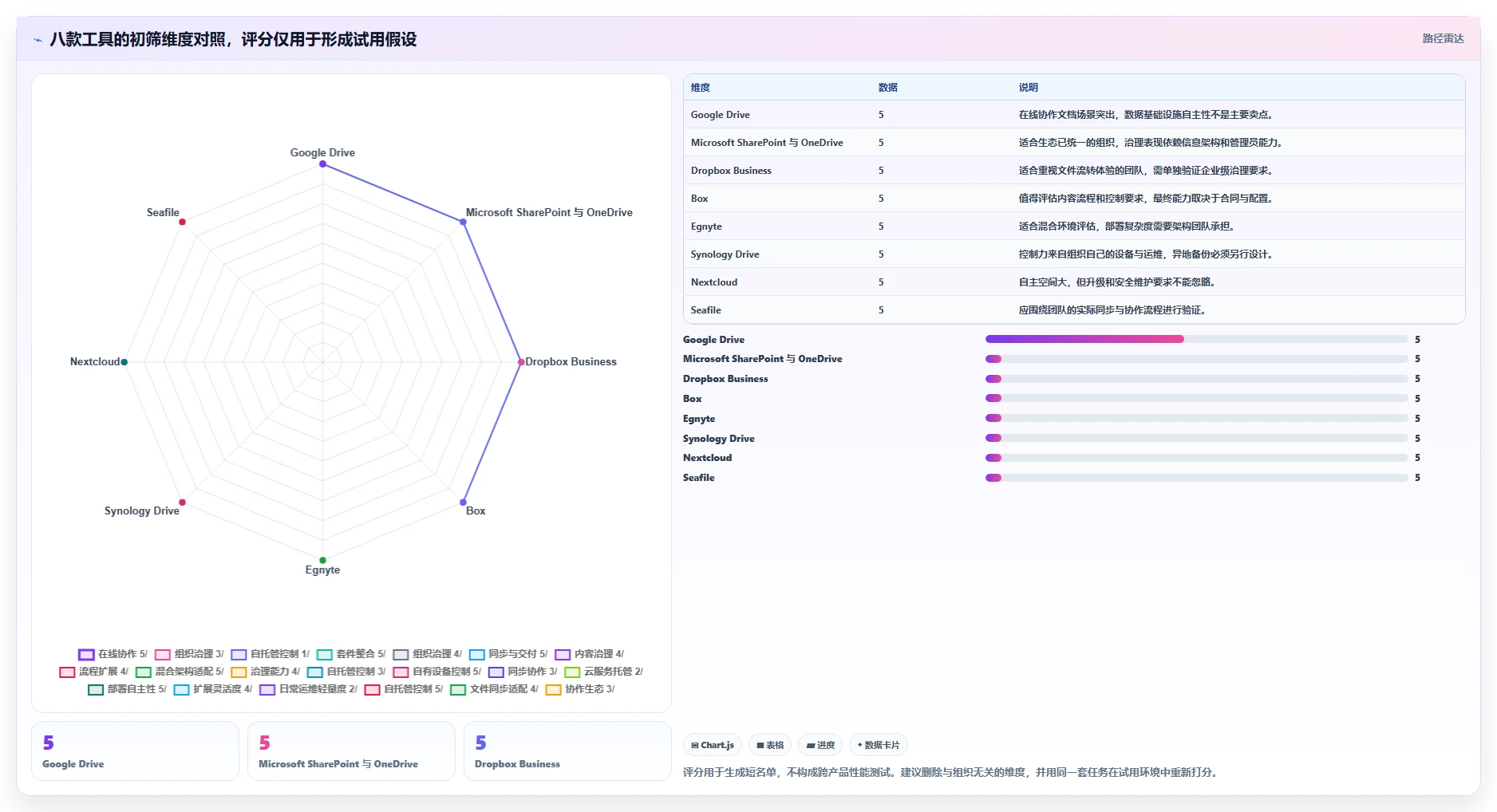Open the Google Drive score card
Viewport: 1497px width, 812px height.
tap(135, 751)
